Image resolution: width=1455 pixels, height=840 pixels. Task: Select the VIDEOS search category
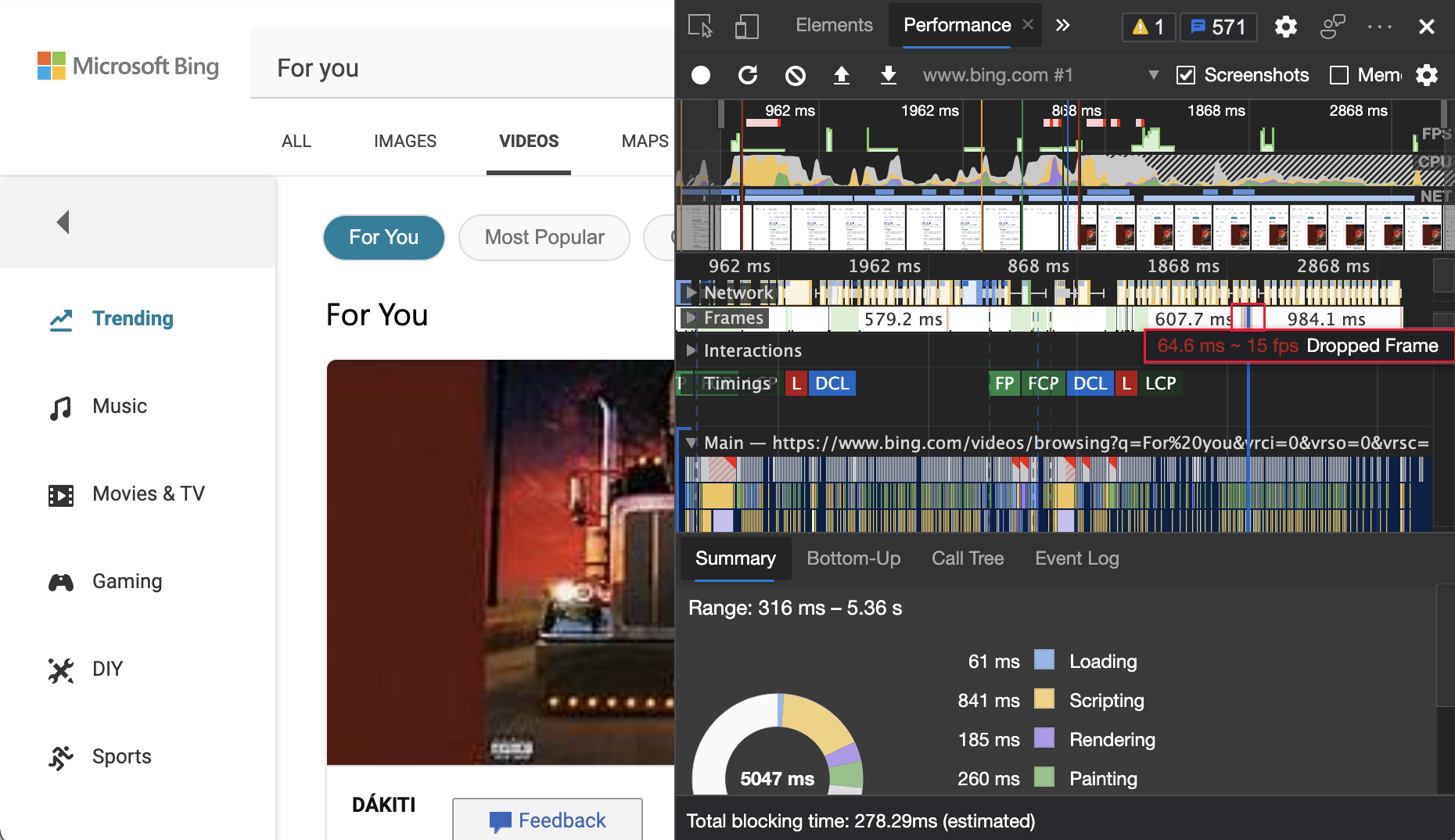[529, 142]
